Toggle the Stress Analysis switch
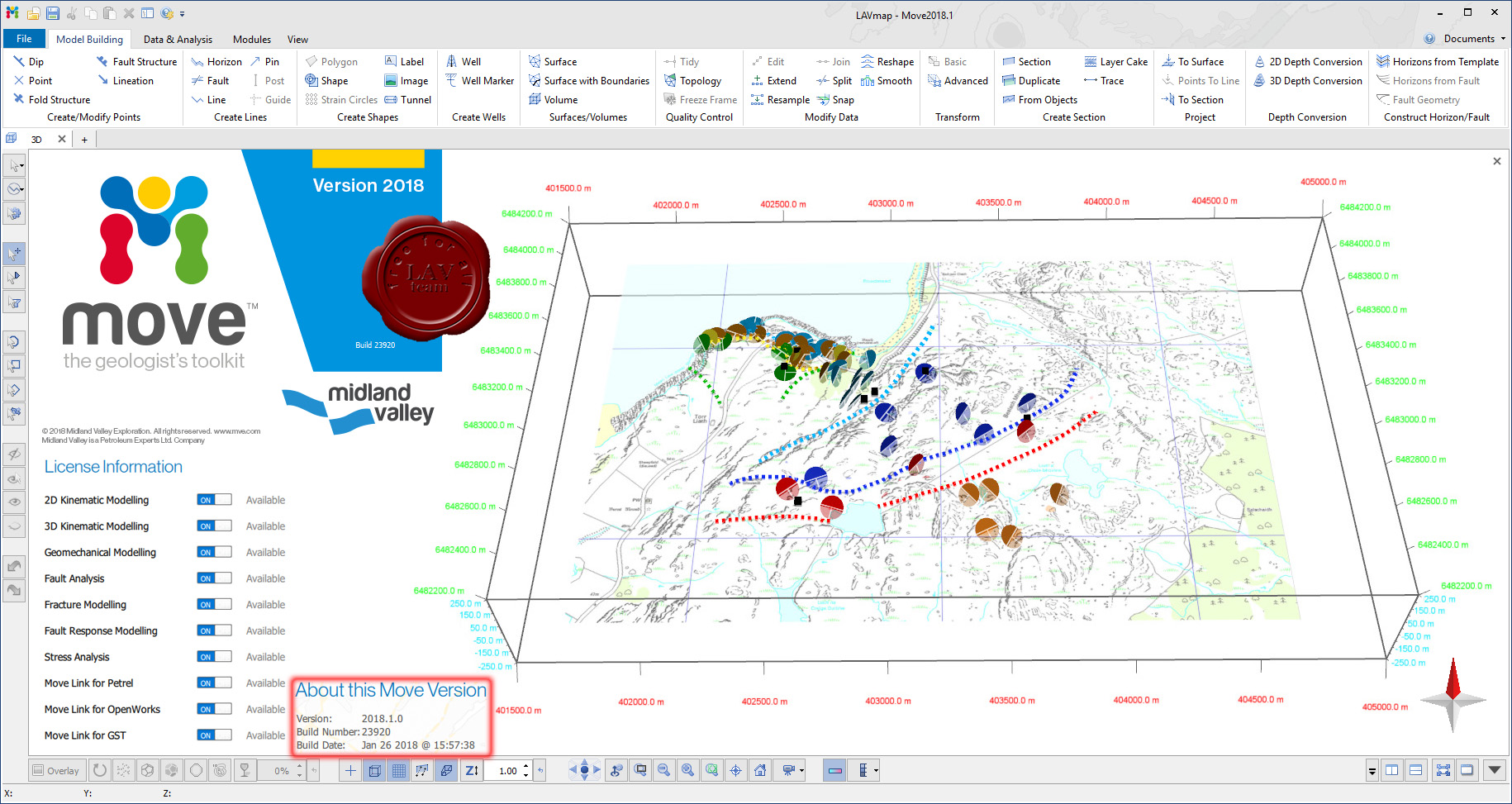1512x804 pixels. pyautogui.click(x=214, y=656)
